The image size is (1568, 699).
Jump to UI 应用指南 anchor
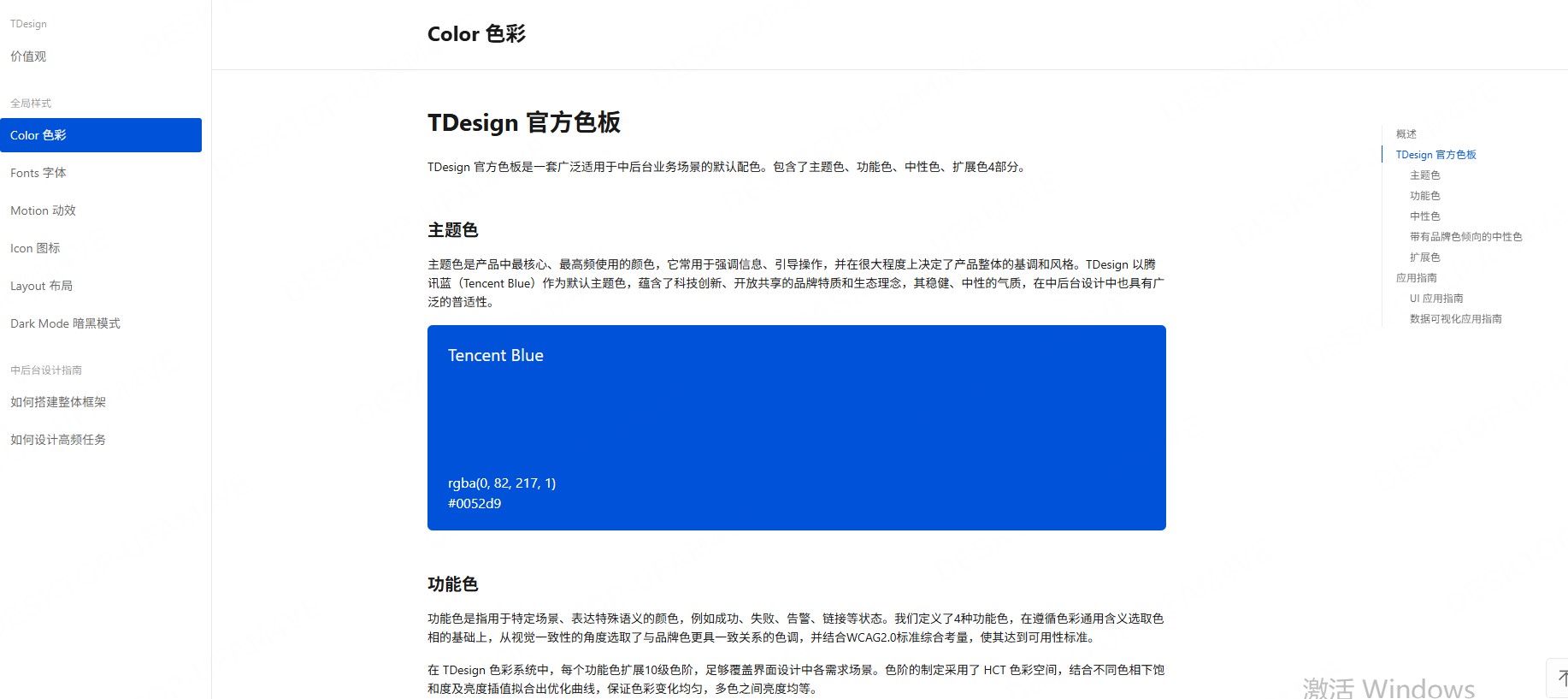[1436, 299]
